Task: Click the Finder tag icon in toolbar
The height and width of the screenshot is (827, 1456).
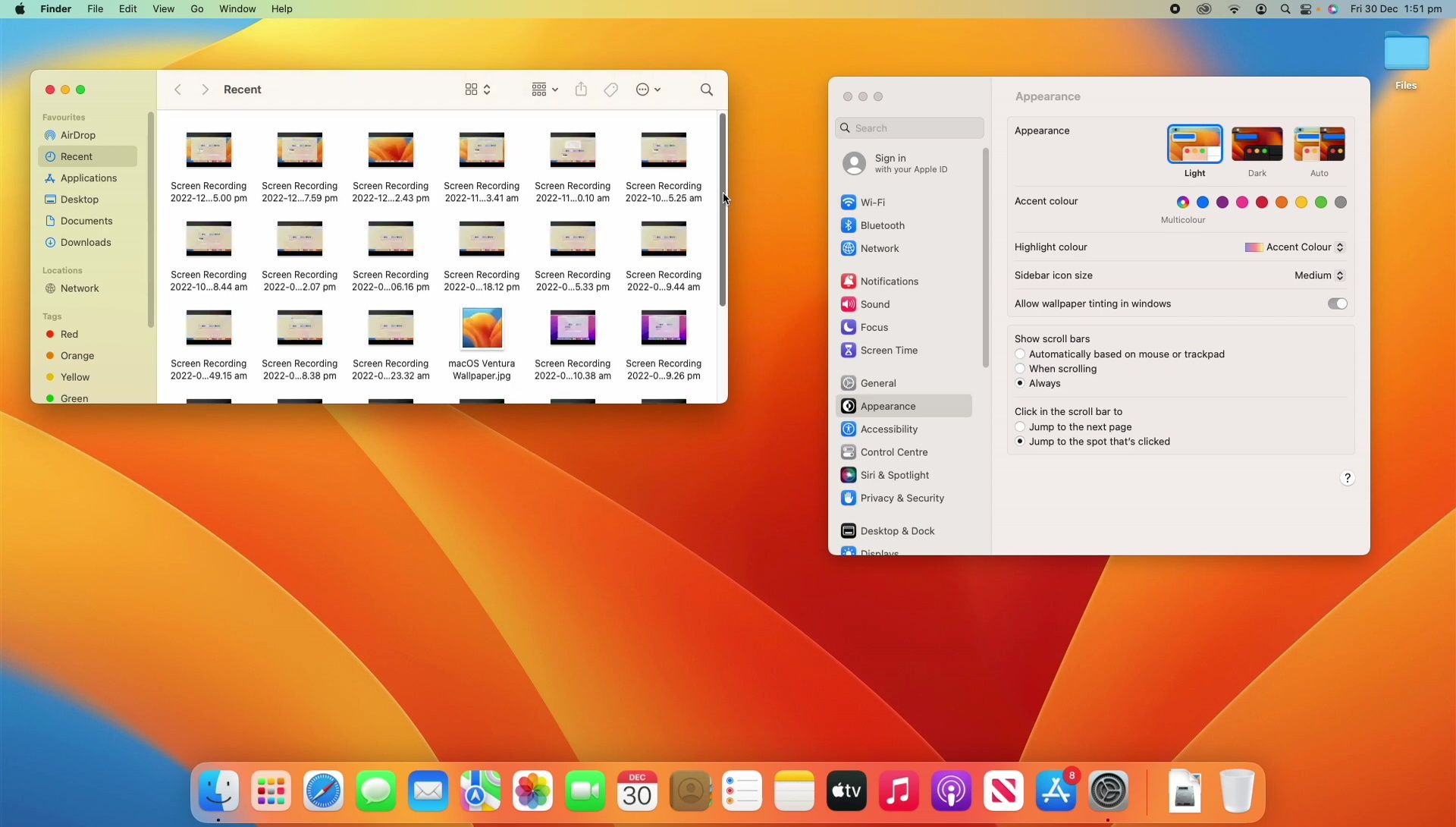Action: pyautogui.click(x=611, y=90)
